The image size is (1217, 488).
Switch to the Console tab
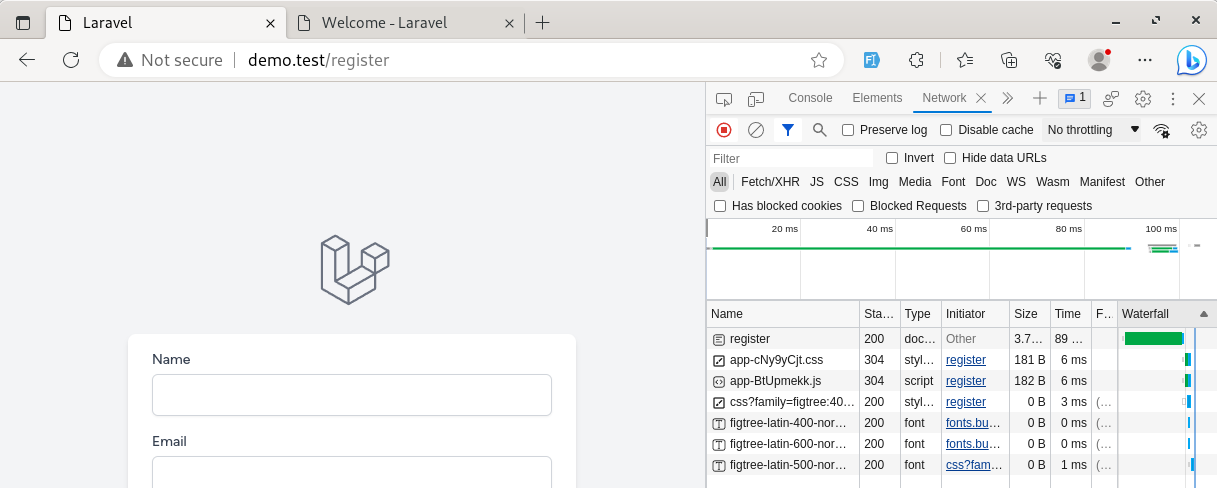[810, 98]
